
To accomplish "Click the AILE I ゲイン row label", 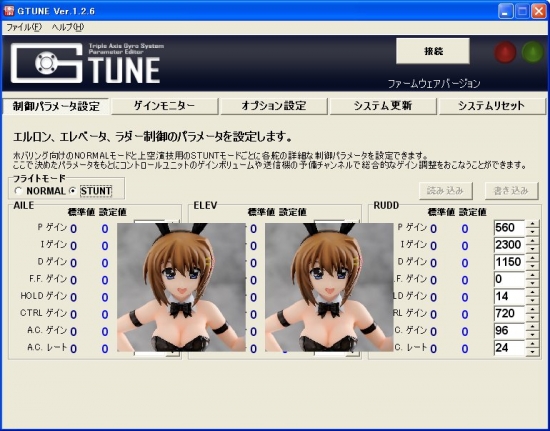I will click(x=54, y=244).
